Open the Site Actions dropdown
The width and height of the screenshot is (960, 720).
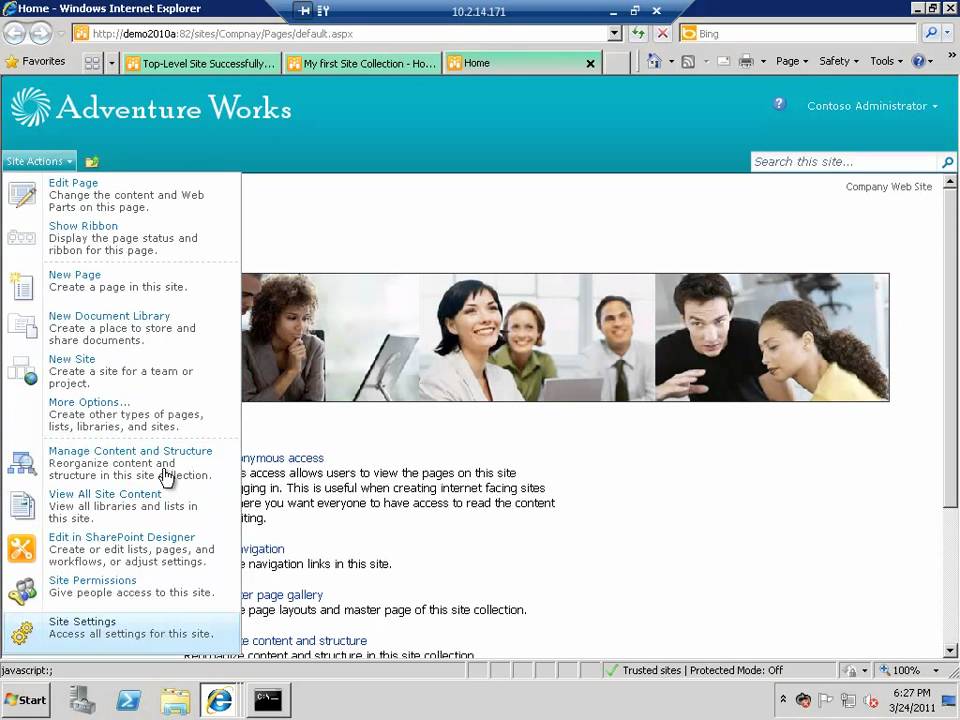click(x=39, y=161)
